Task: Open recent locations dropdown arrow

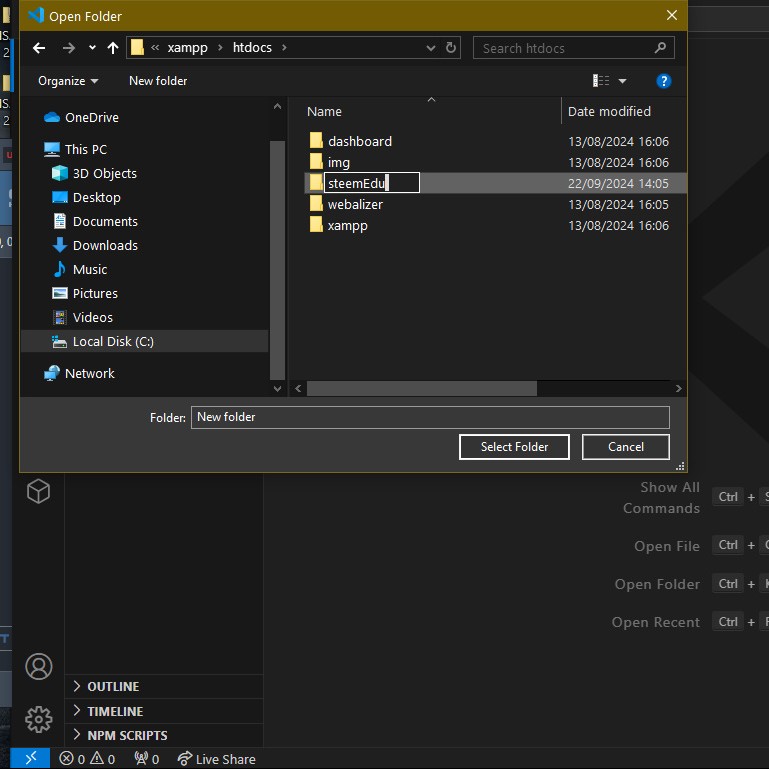Action: coord(92,48)
